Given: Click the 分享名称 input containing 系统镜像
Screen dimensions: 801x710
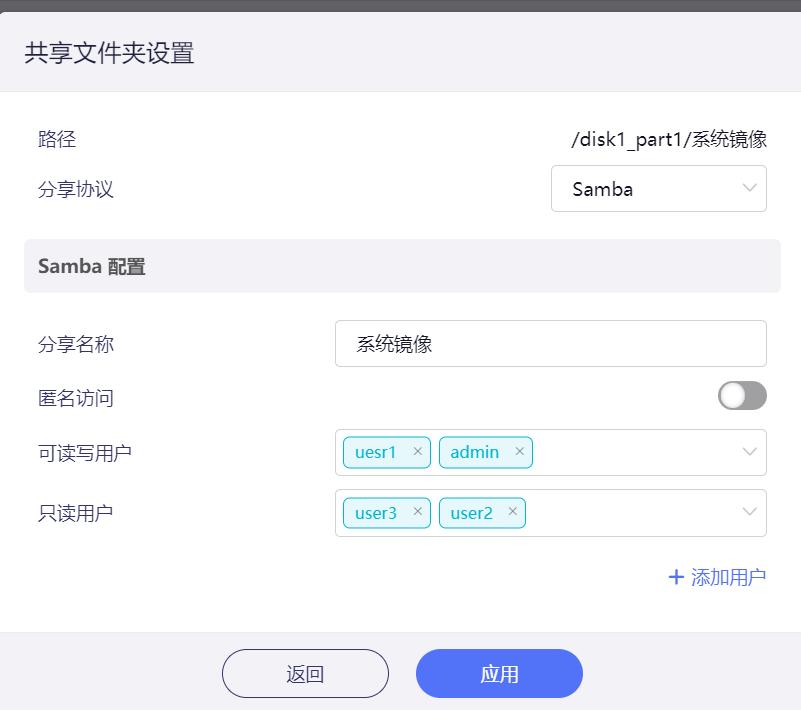Looking at the screenshot, I should tap(551, 343).
